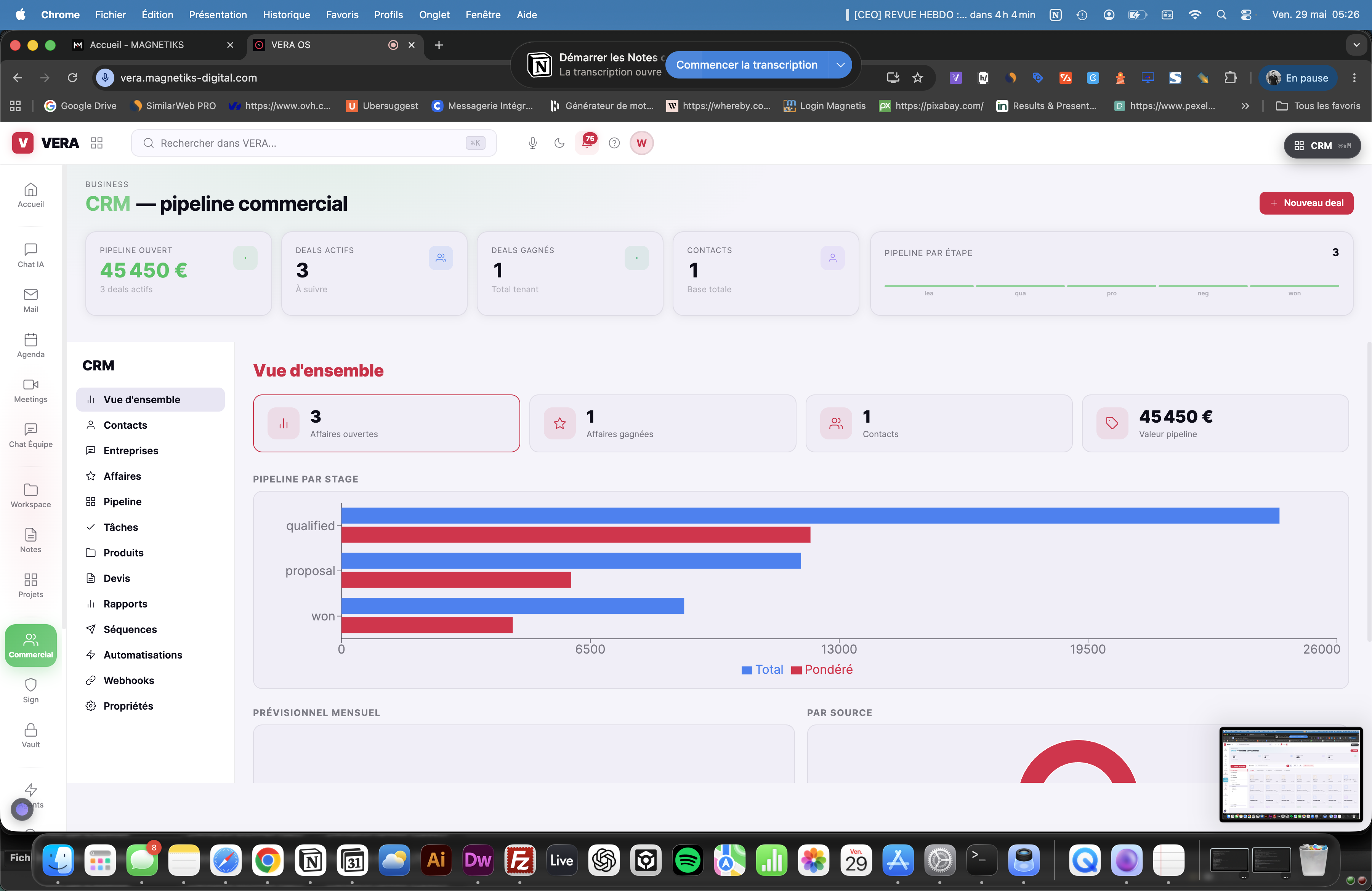Open Rapports in CRM menu
The image size is (1372, 891).
coord(150,603)
